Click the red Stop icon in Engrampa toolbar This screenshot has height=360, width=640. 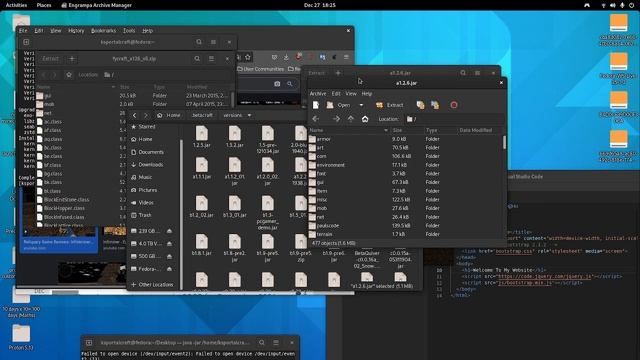click(x=454, y=105)
